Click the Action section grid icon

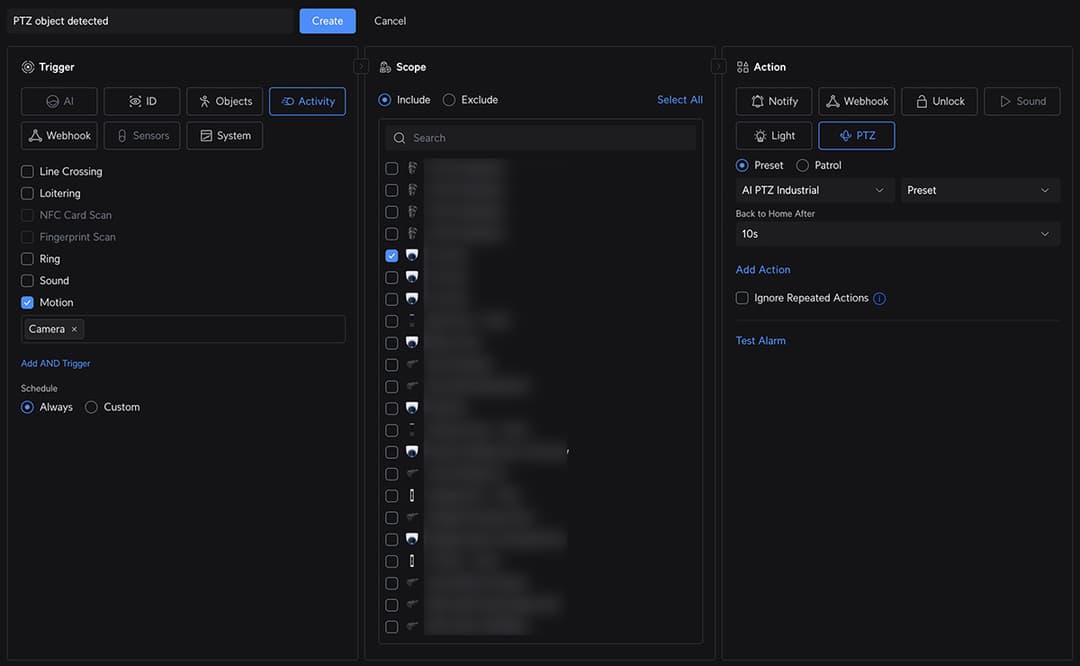[742, 67]
